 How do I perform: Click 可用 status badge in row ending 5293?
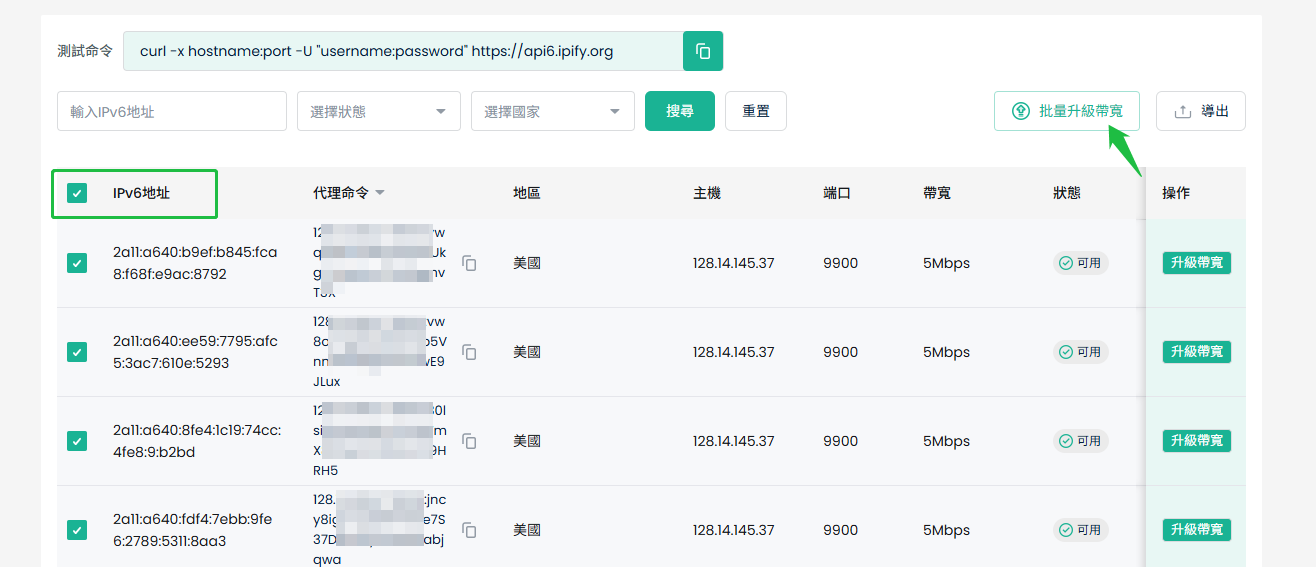tap(1080, 352)
